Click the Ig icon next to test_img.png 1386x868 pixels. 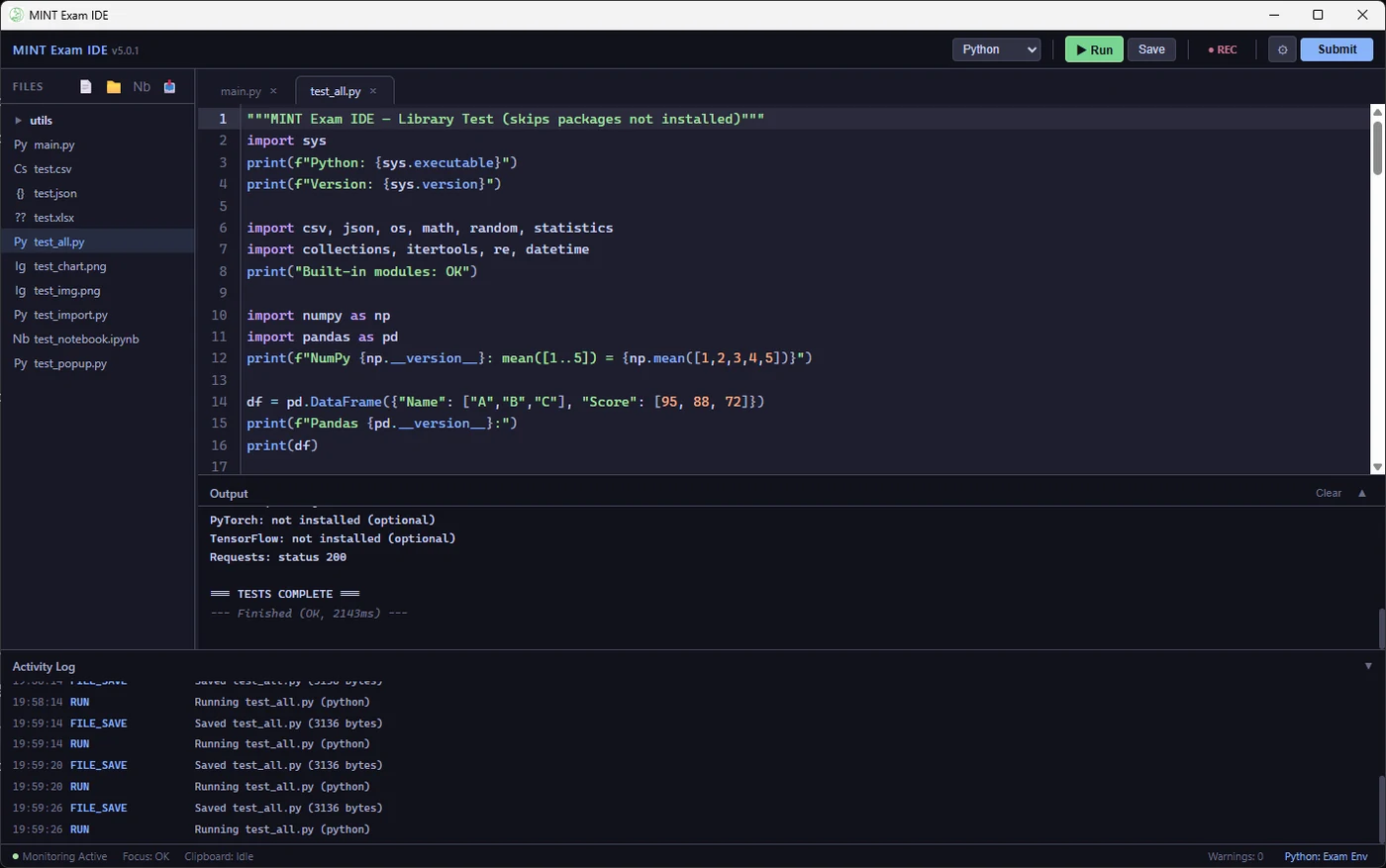click(x=21, y=291)
